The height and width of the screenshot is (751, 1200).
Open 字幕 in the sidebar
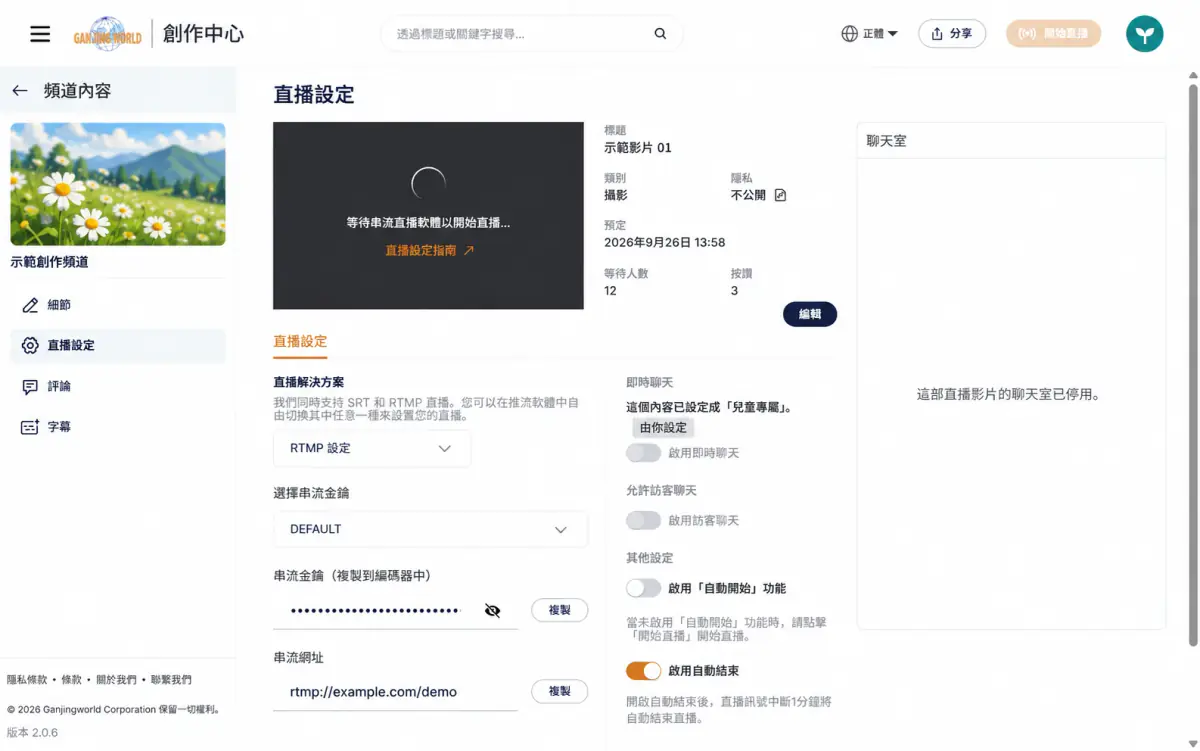coord(118,427)
